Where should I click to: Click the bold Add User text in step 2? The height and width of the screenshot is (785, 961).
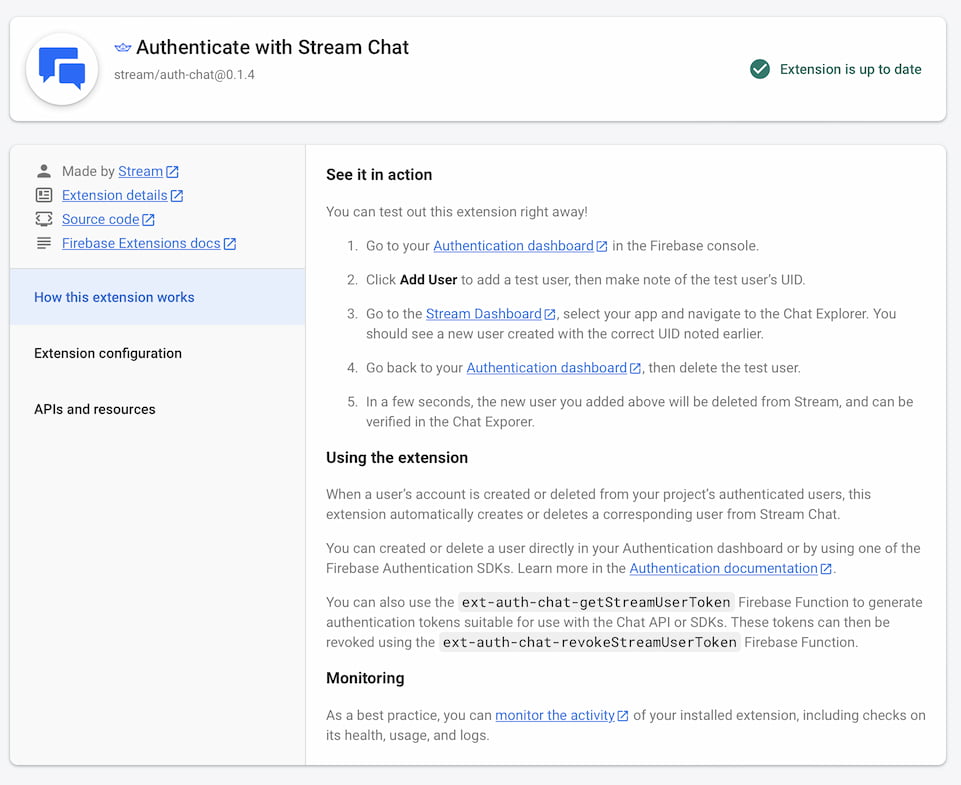tap(428, 280)
